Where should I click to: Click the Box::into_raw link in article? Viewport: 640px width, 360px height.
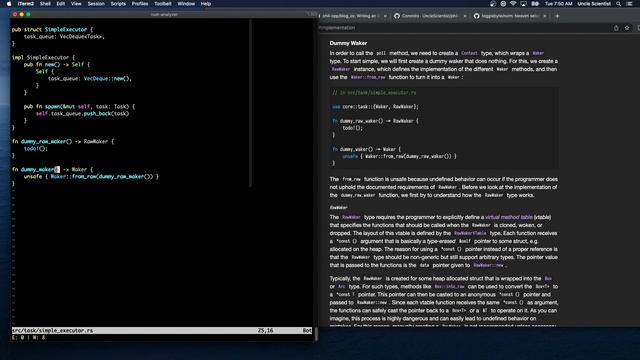click(449, 287)
